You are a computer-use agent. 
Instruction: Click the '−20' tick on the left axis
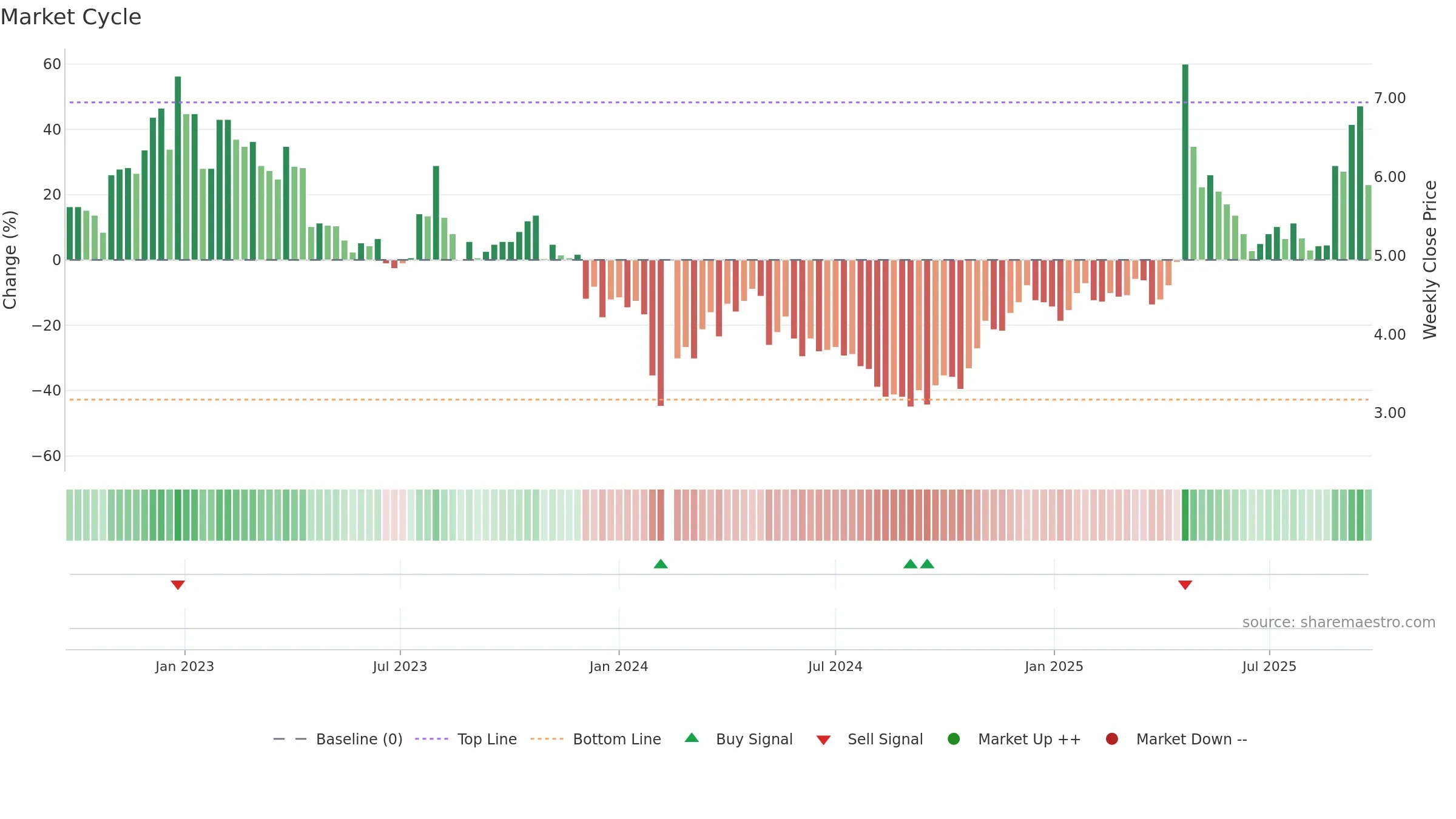[46, 326]
